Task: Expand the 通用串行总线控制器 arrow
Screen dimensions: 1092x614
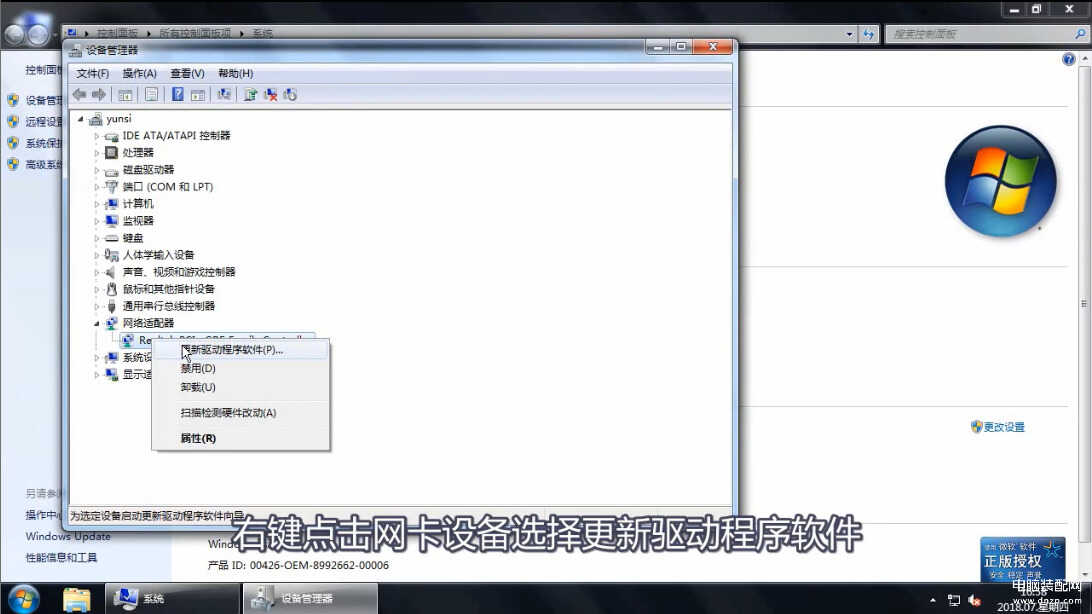Action: coord(97,306)
